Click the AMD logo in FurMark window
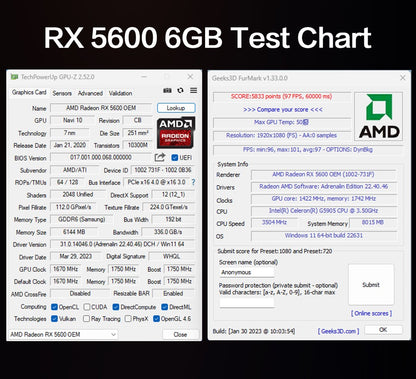 click(379, 116)
